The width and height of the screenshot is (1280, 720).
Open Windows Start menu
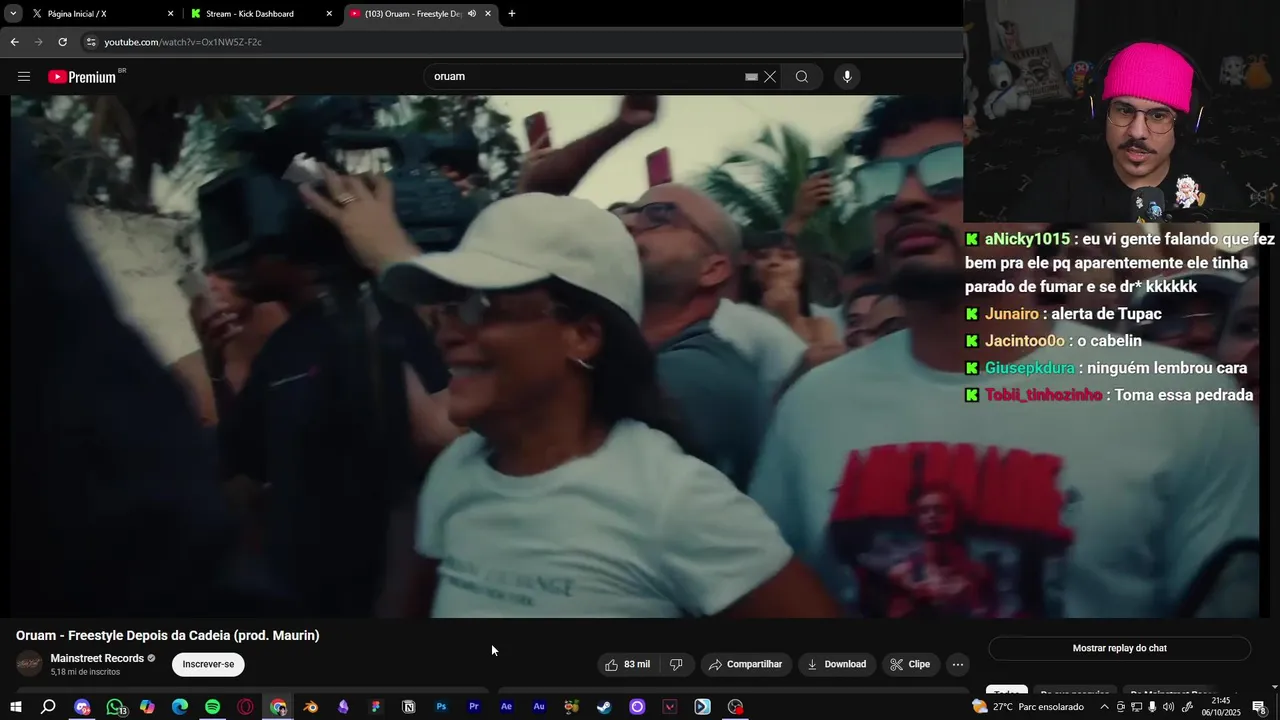16,707
